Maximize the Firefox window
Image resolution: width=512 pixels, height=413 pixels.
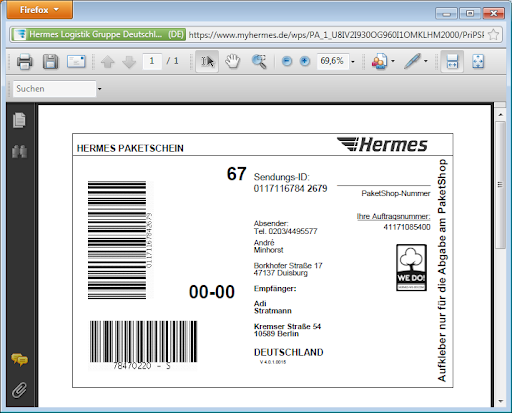[470, 14]
